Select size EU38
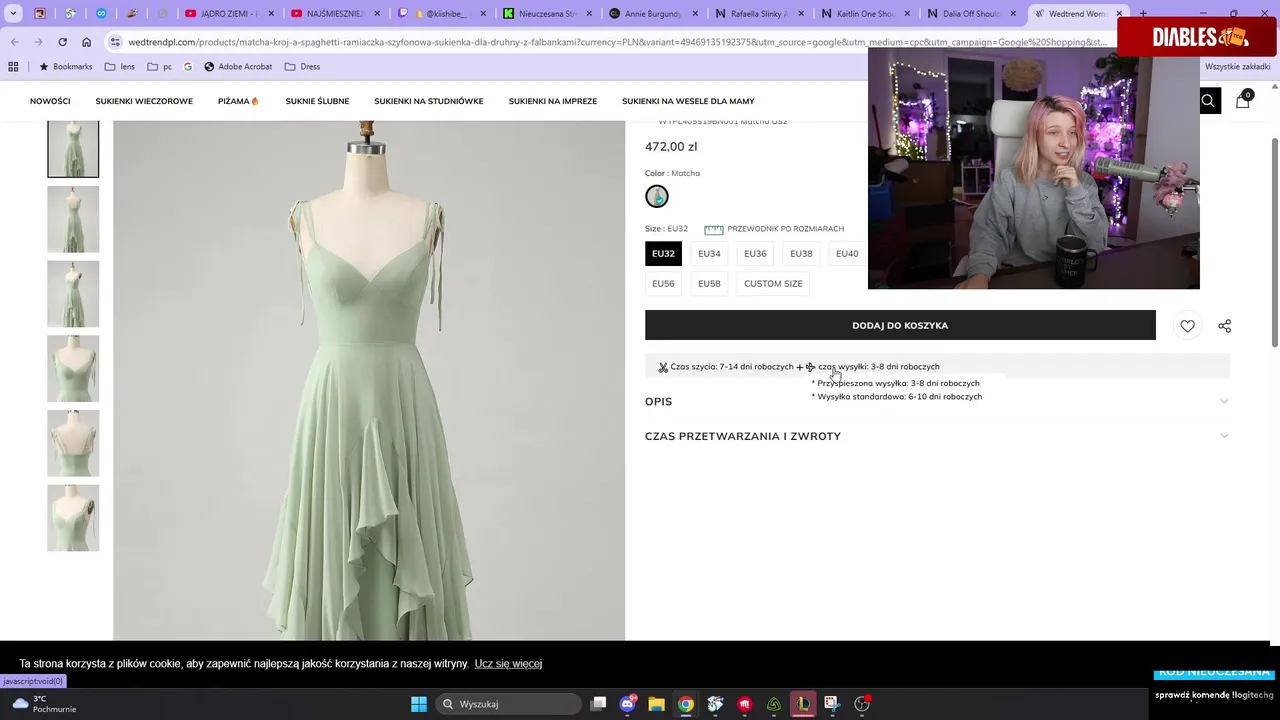Image resolution: width=1280 pixels, height=720 pixels. 801,254
